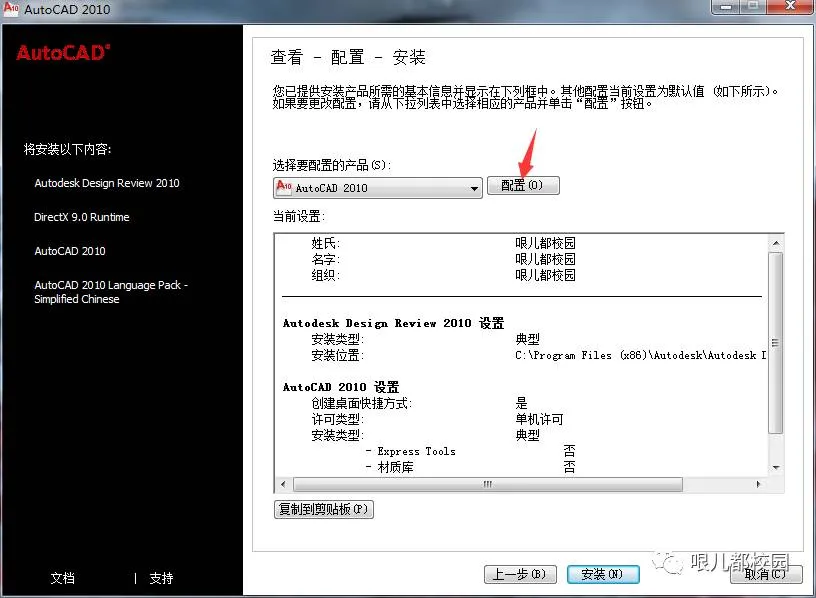This screenshot has height=598, width=816.
Task: Select AutoCAD 2010 Language Pack Simplified Chinese
Action: point(111,292)
